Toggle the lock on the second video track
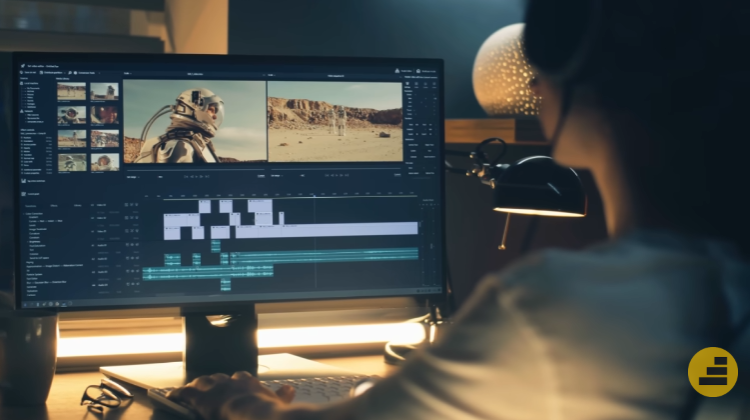750x420 pixels. coord(131,218)
